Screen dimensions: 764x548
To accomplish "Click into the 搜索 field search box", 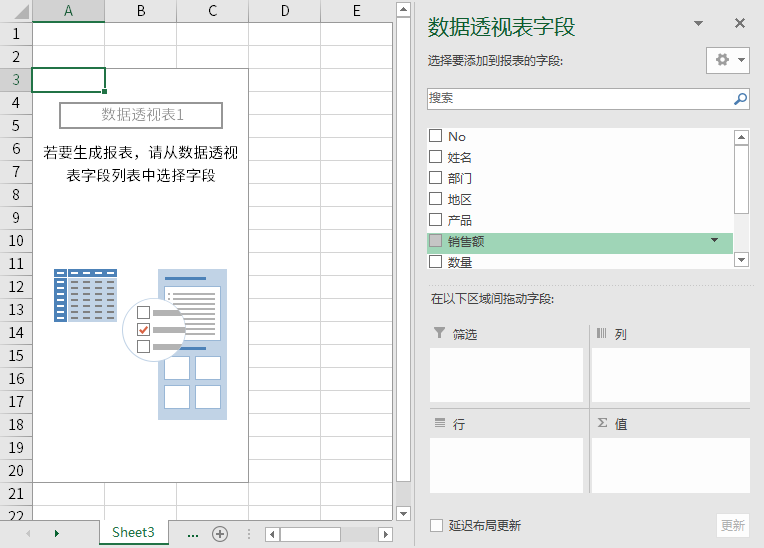I will click(x=578, y=99).
